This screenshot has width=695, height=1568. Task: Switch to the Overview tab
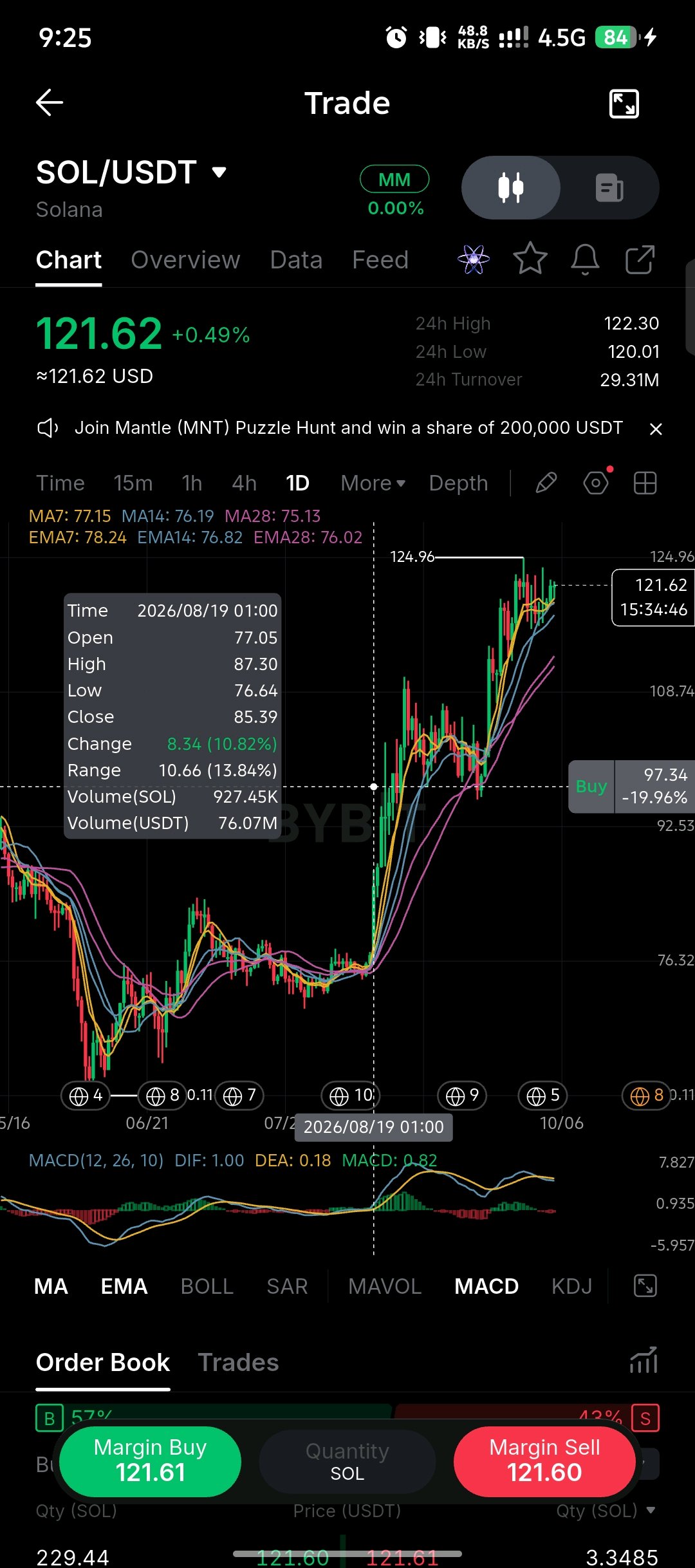coord(185,260)
